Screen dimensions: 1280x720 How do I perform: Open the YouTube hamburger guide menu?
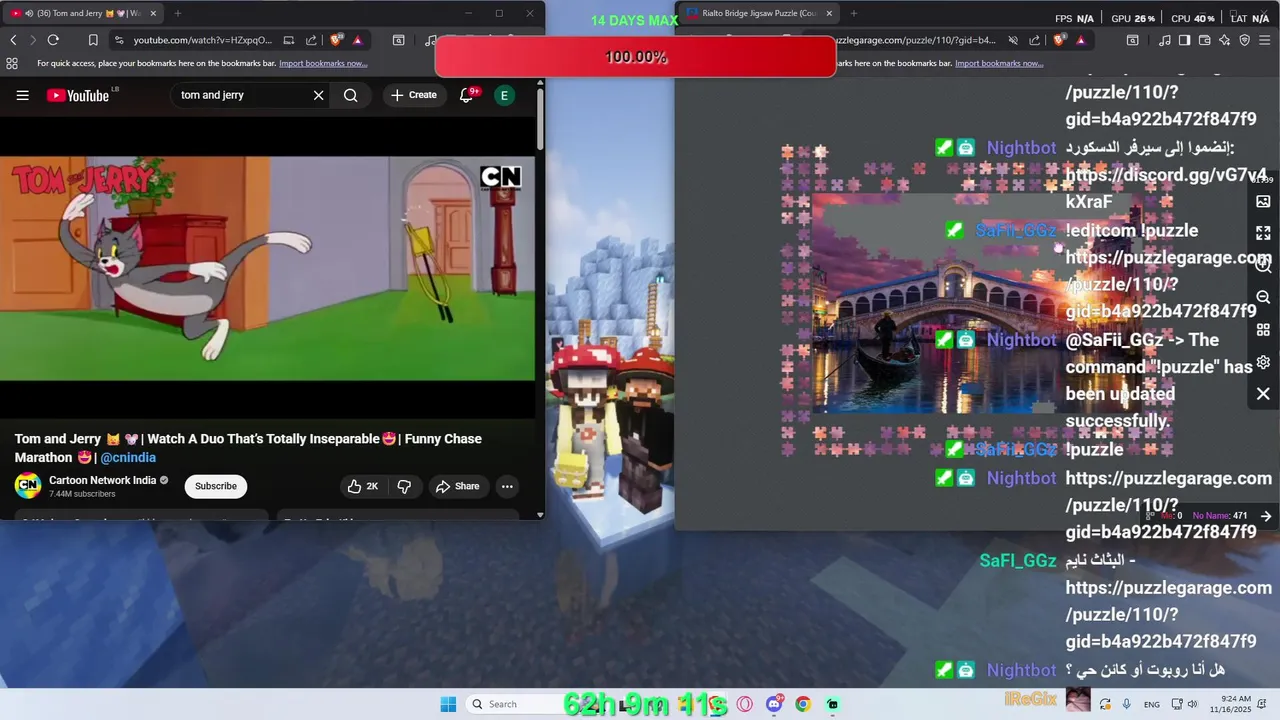(x=22, y=95)
